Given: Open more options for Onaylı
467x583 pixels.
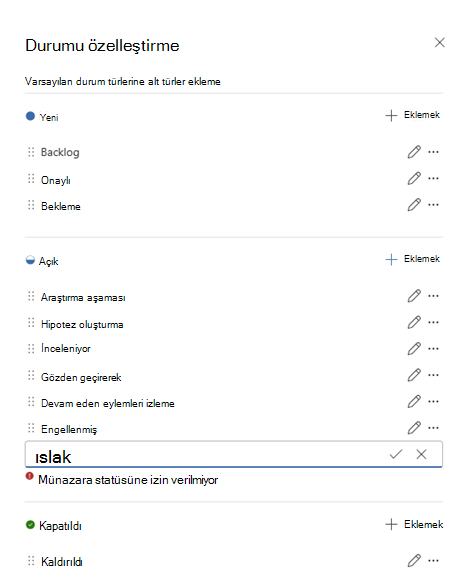Looking at the screenshot, I should tap(433, 178).
